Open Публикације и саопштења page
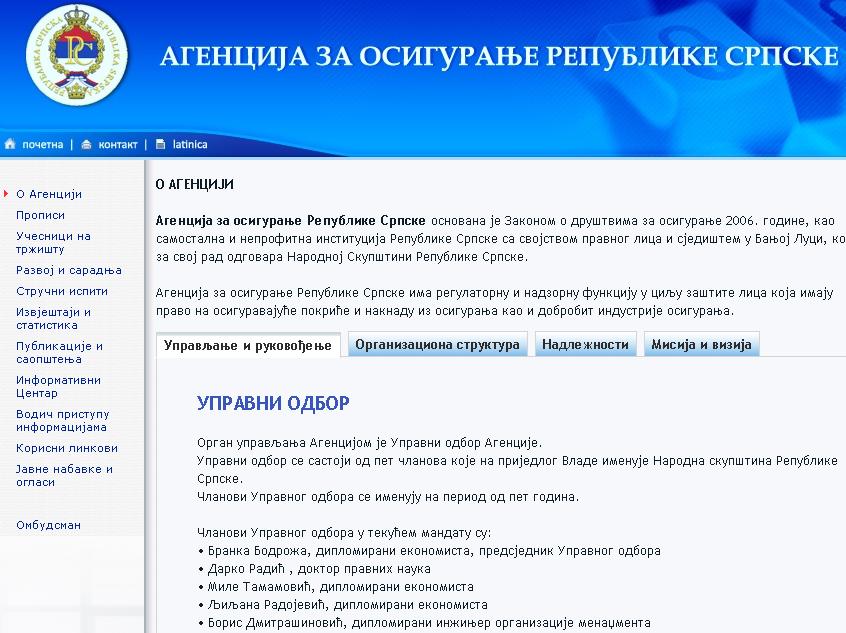 (x=59, y=352)
